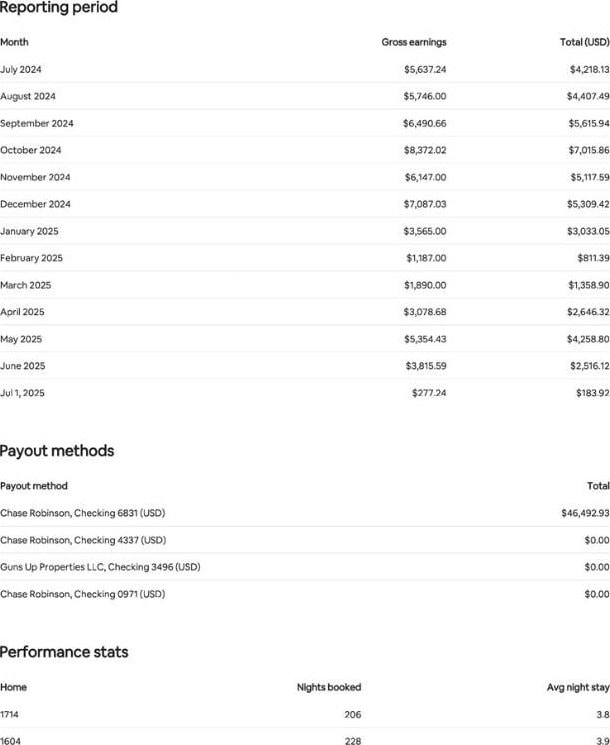The image size is (610, 745).
Task: Select May 2025 total $4,258.80
Action: coord(588,339)
